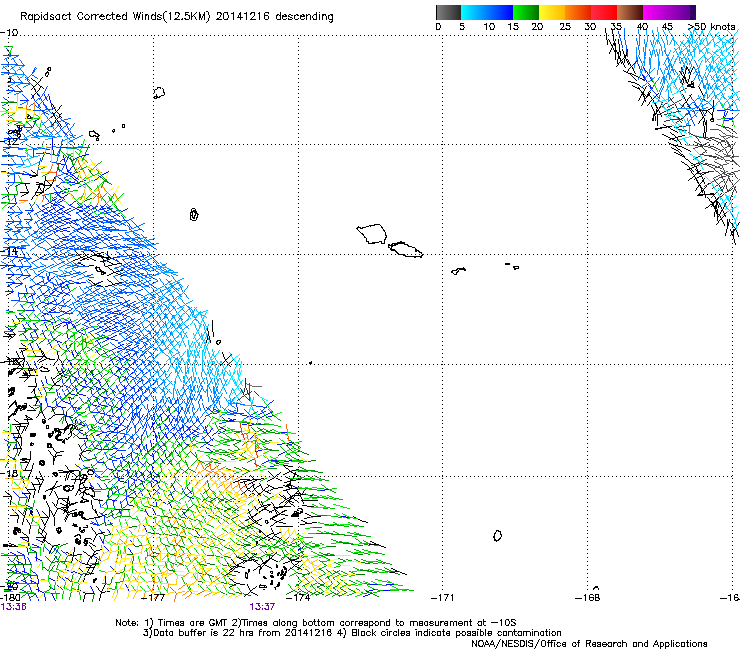Click the date "20141216" in the title
The width and height of the screenshot is (740, 650).
pos(243,17)
